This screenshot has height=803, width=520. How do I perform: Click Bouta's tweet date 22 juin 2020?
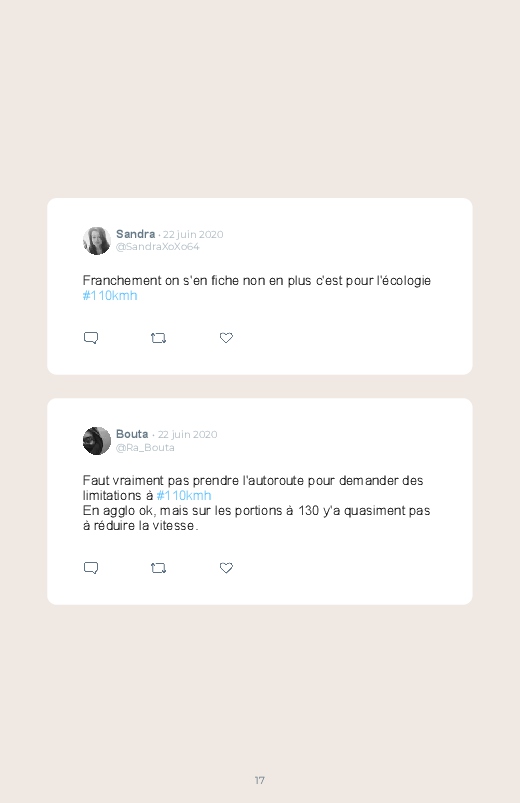click(x=188, y=435)
